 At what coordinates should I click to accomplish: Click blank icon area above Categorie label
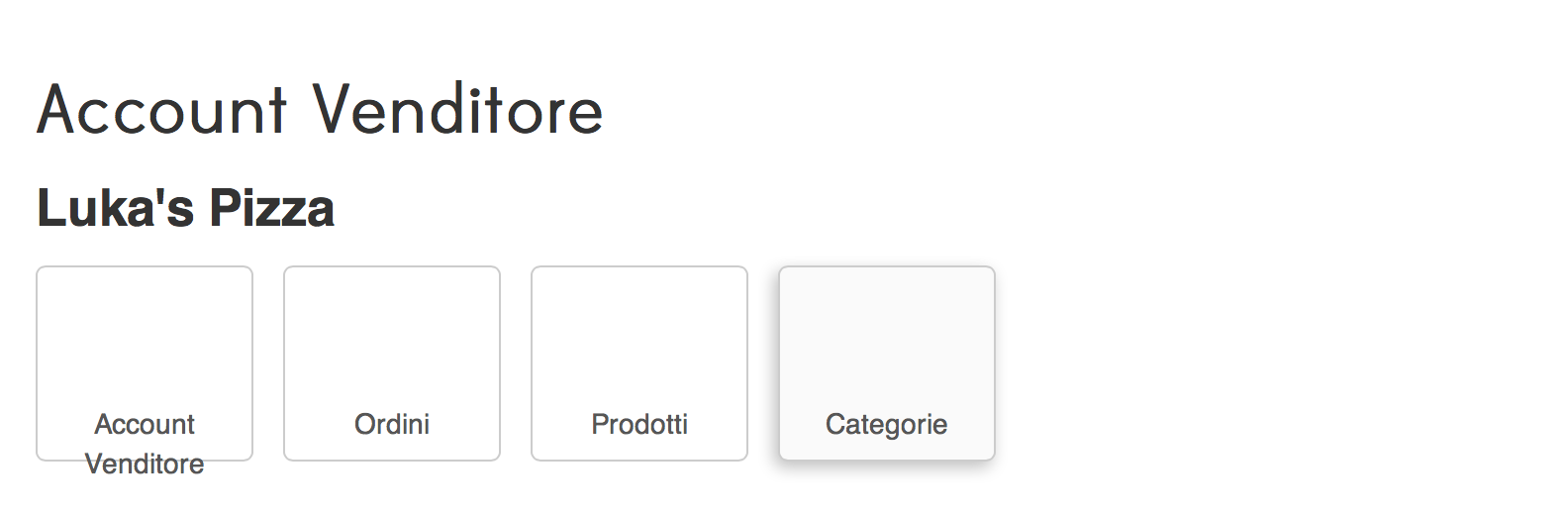[887, 332]
